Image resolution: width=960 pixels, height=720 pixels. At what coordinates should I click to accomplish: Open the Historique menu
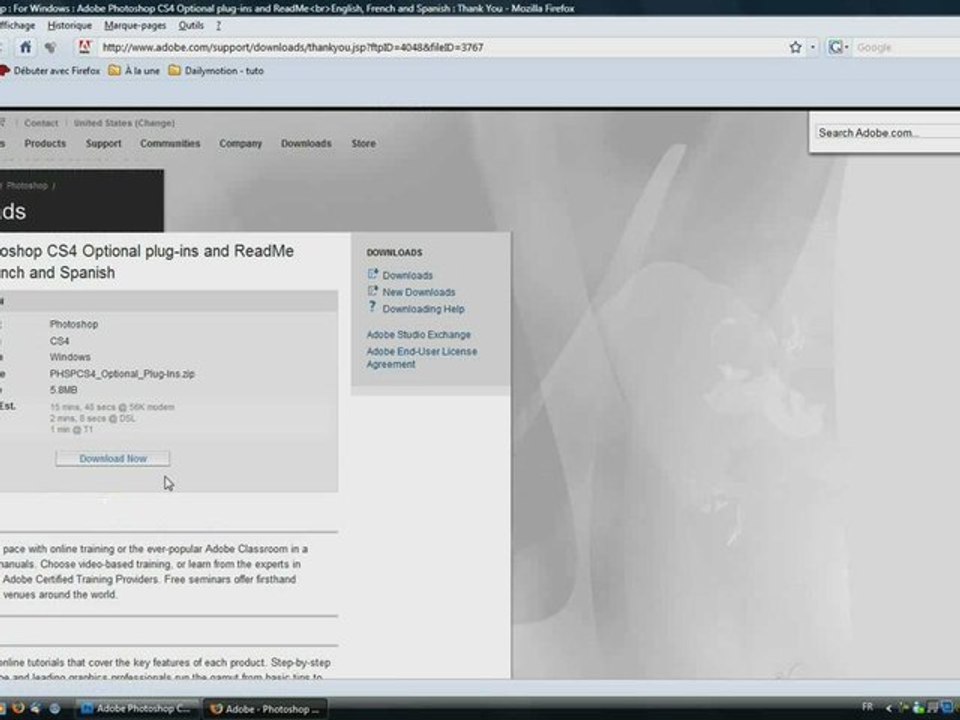click(70, 26)
